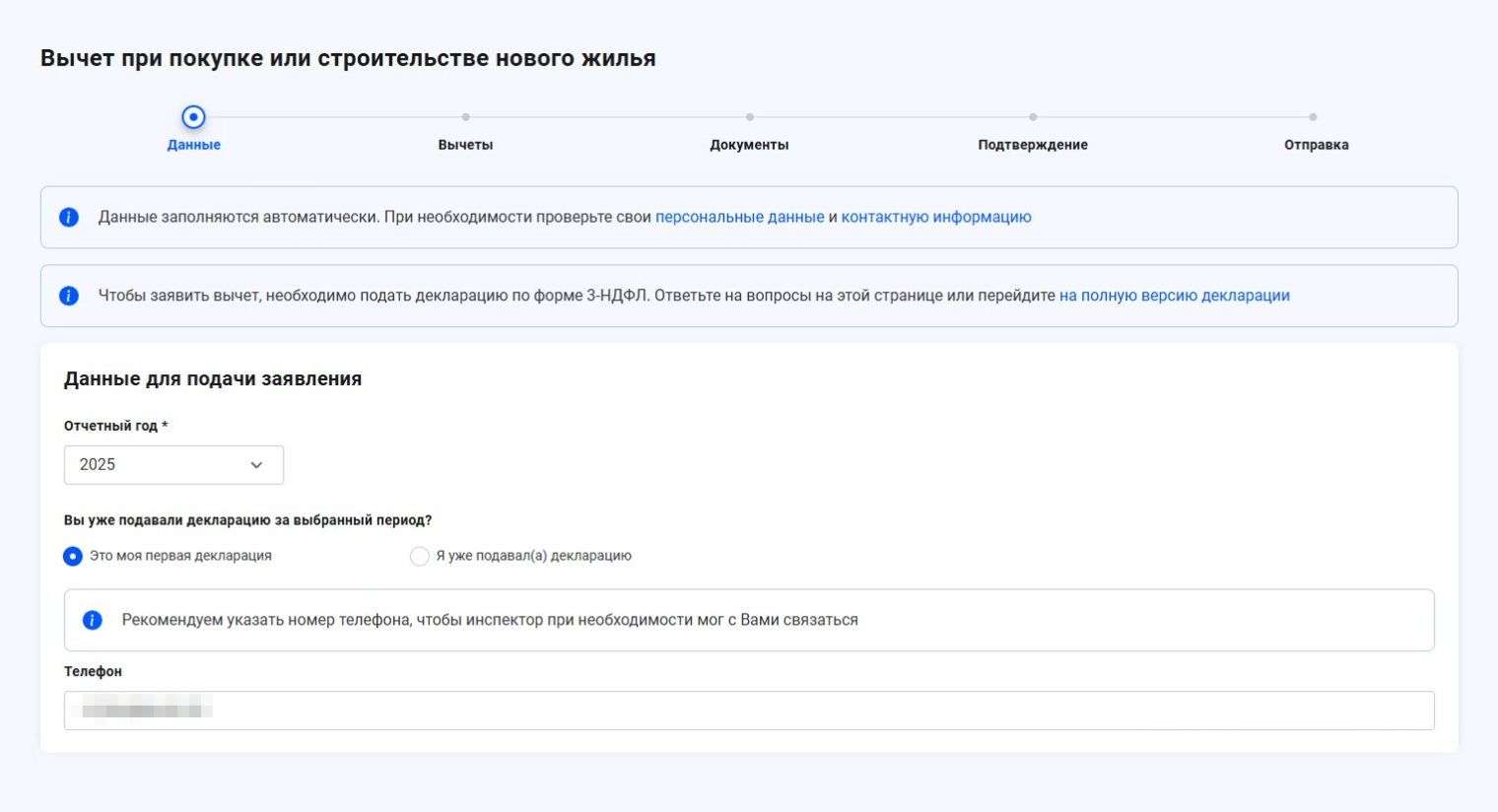Click the 'Телефон' field label
Viewport: 1498px width, 812px height.
(93, 671)
